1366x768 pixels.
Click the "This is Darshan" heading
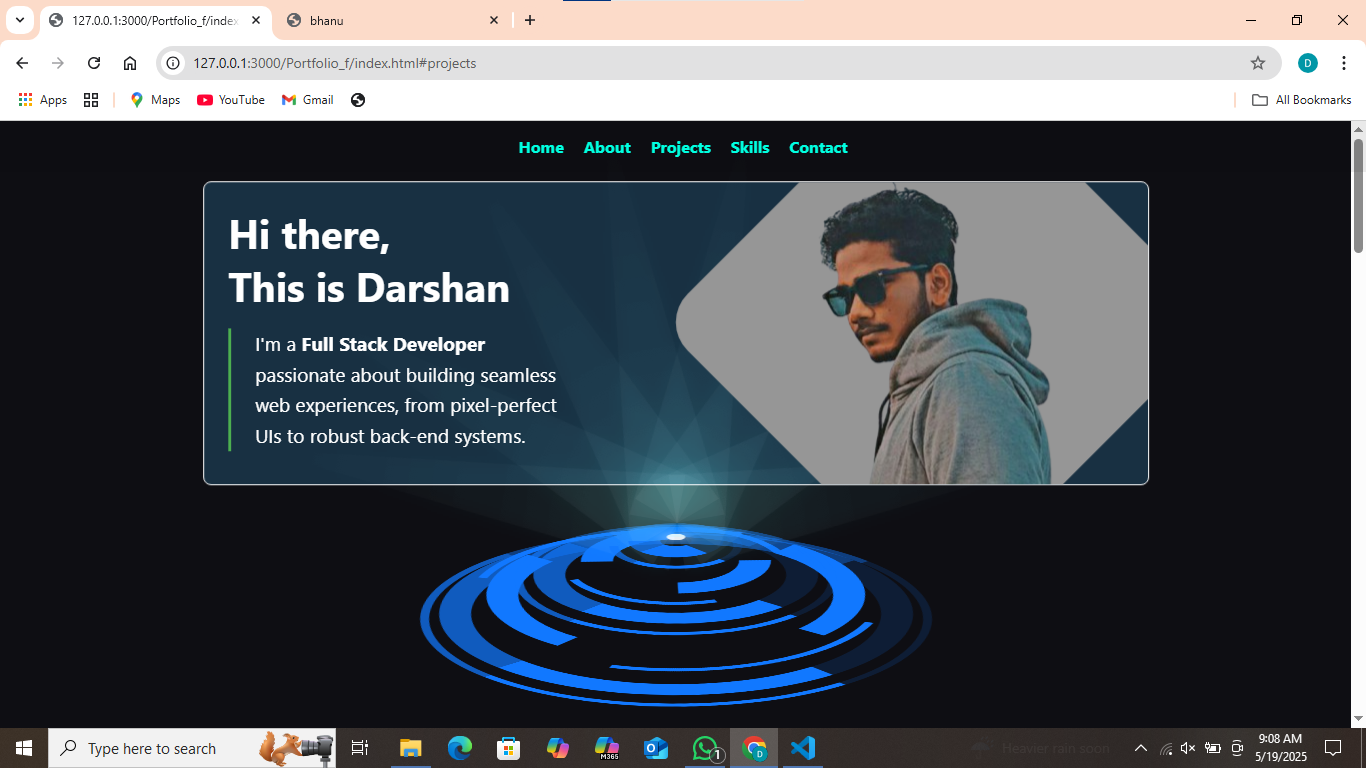[369, 288]
